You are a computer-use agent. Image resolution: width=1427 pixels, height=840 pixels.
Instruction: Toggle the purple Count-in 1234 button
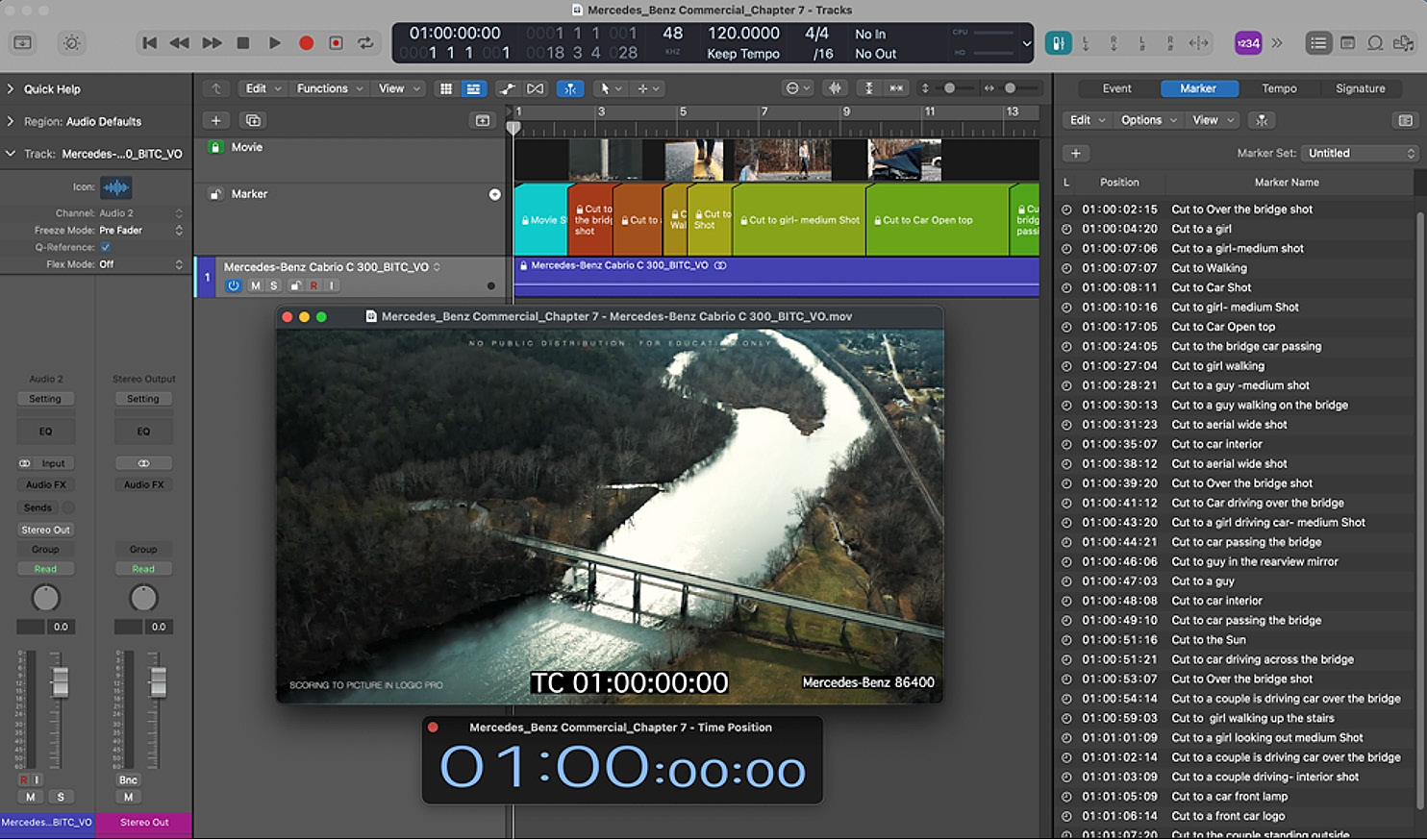[x=1248, y=42]
